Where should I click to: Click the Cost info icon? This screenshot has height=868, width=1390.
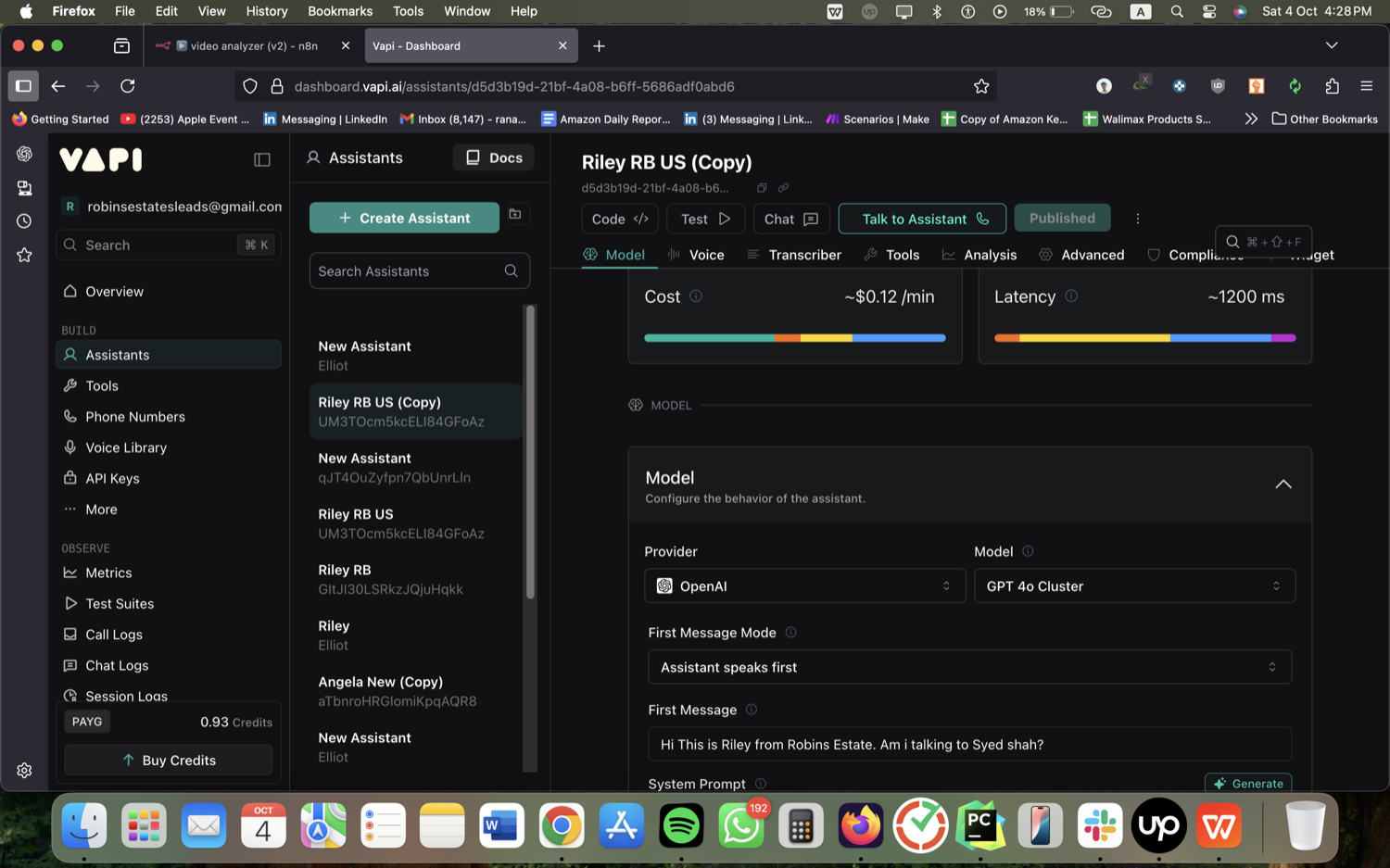pos(696,296)
